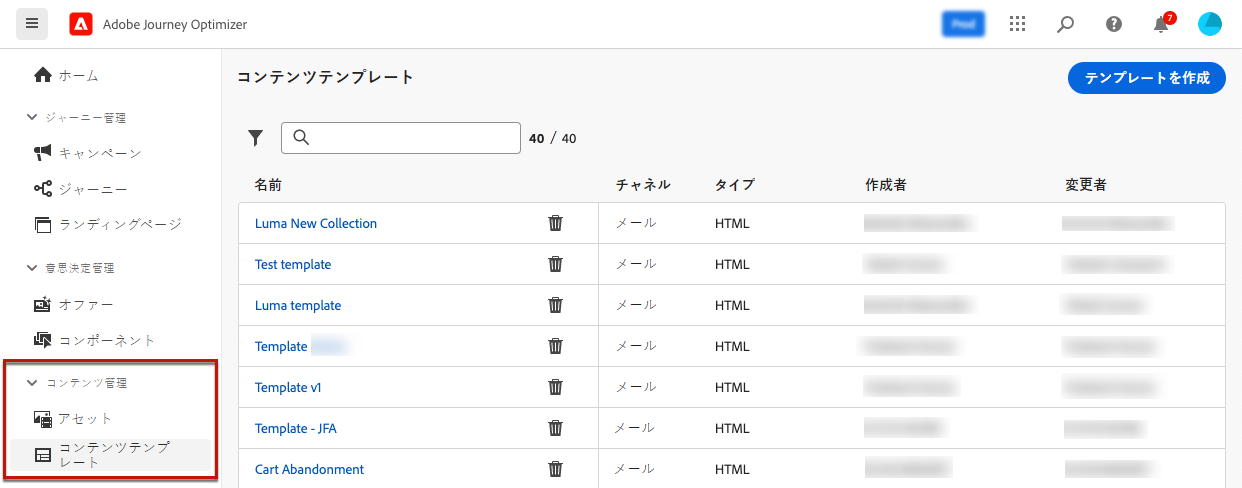Viewport: 1242px width, 488px height.
Task: Open the notifications bell
Action: pos(1161,25)
